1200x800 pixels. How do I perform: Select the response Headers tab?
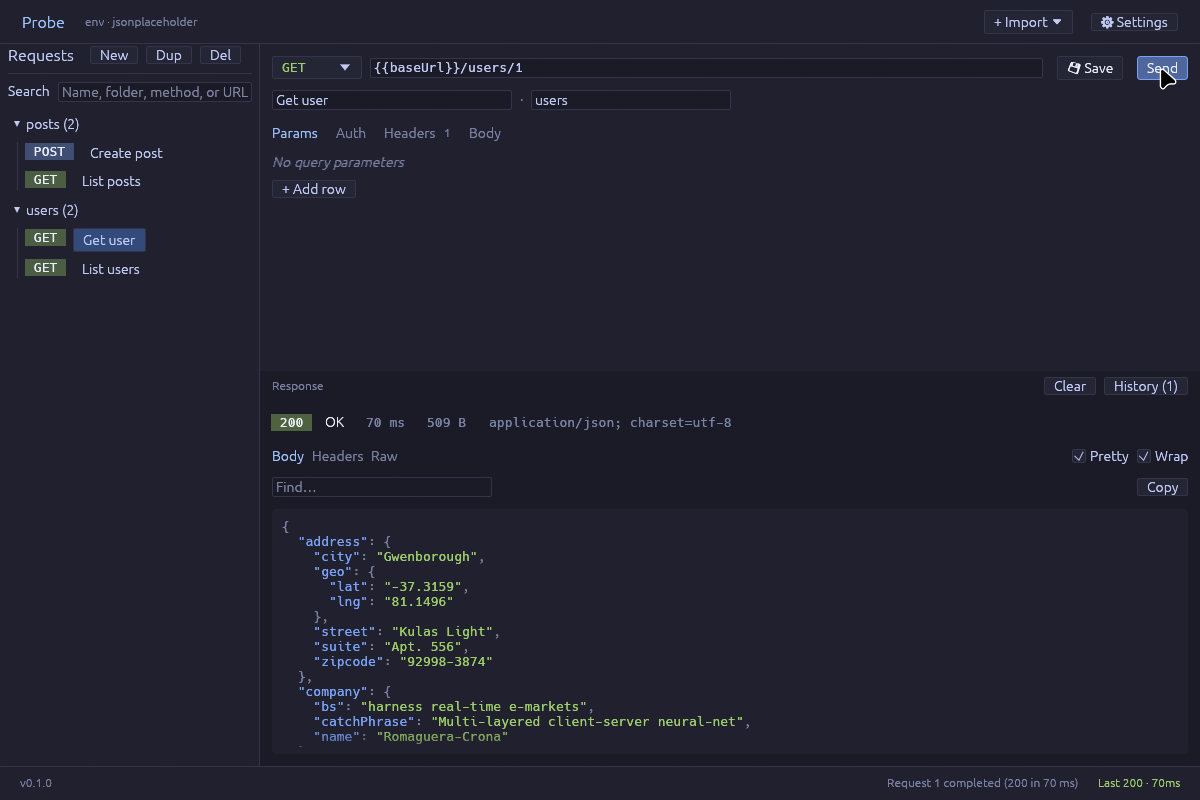click(338, 456)
